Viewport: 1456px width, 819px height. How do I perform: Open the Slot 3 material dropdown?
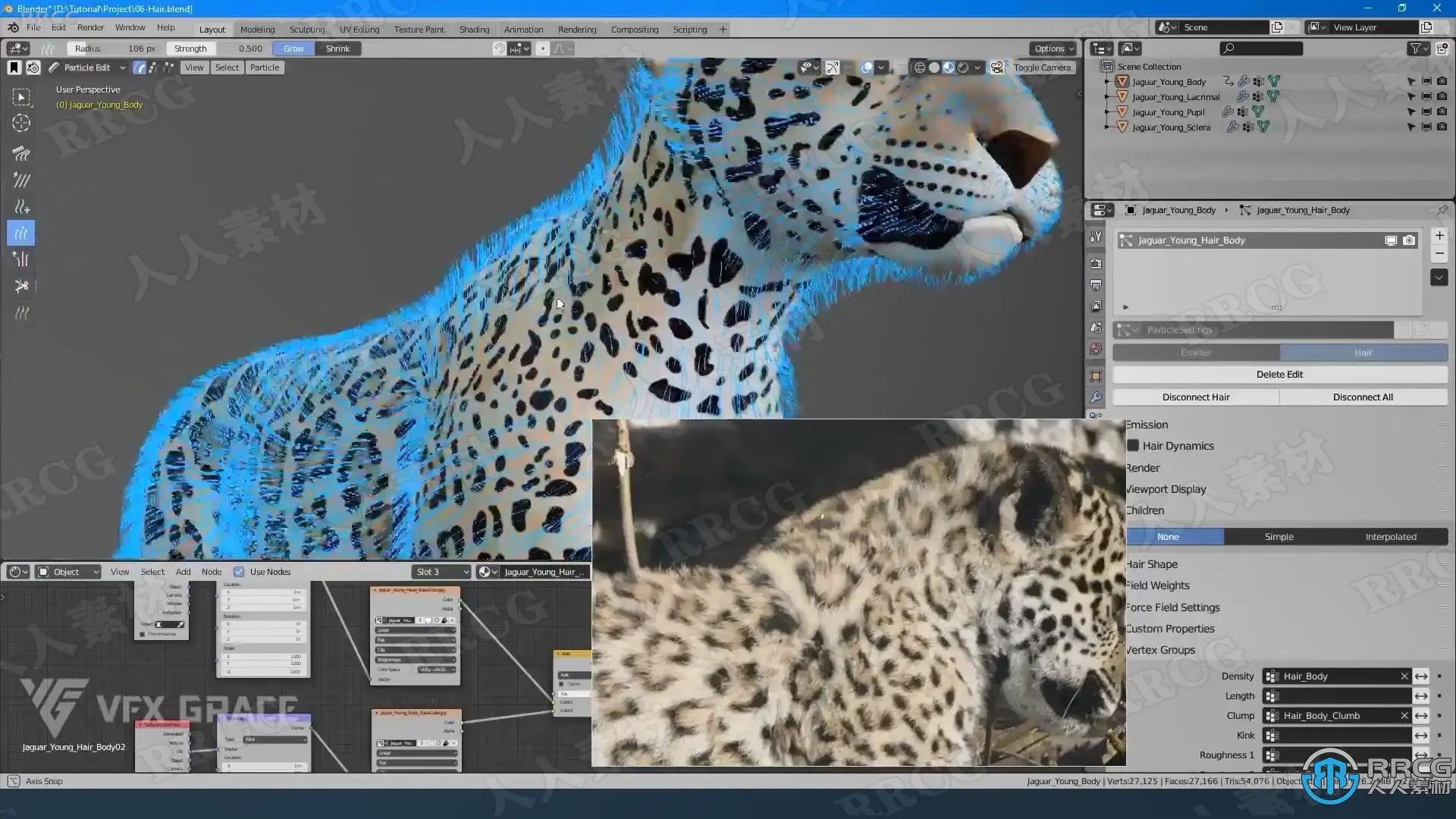[x=442, y=572]
